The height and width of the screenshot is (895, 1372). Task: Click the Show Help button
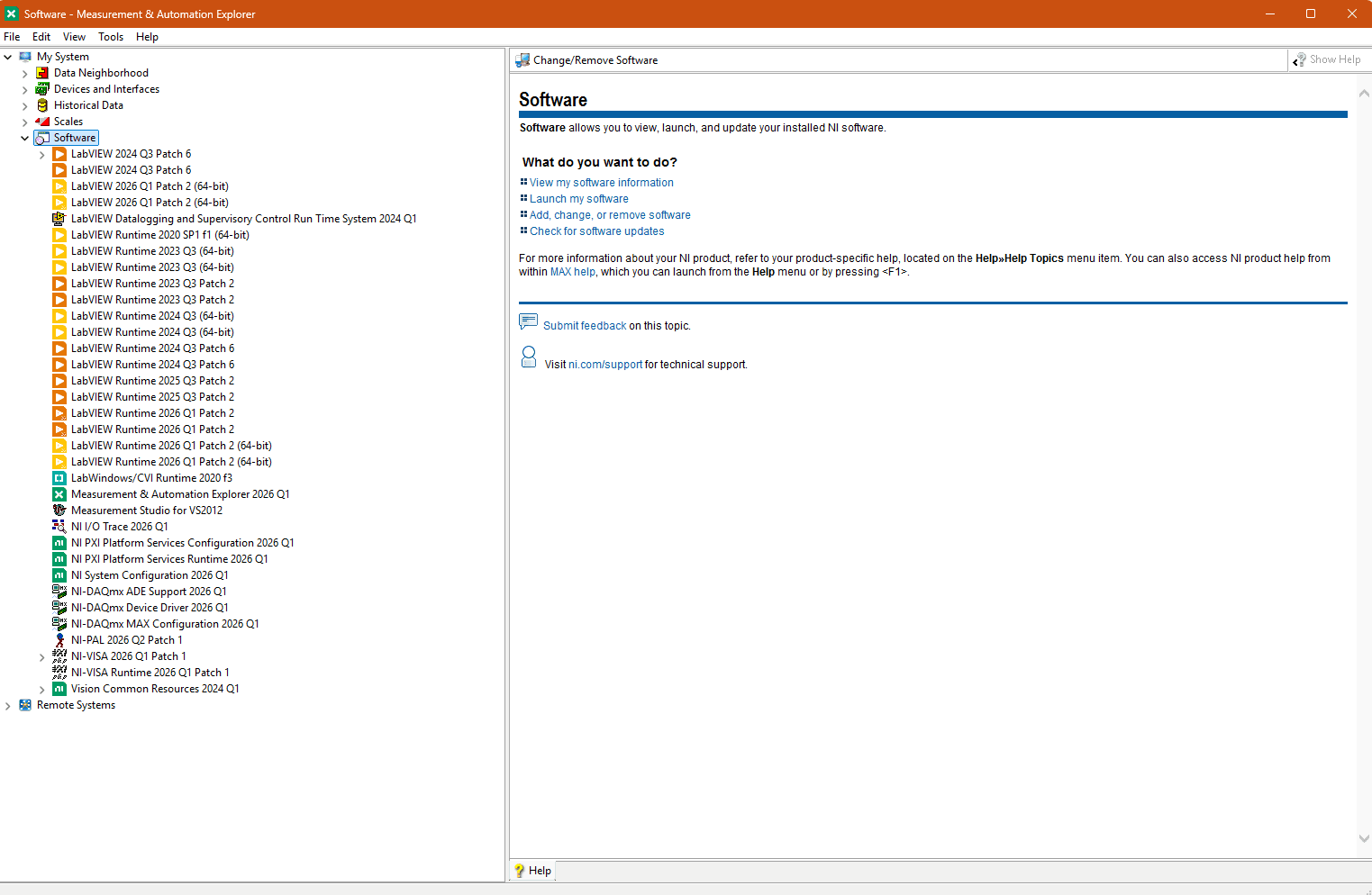[x=1327, y=59]
